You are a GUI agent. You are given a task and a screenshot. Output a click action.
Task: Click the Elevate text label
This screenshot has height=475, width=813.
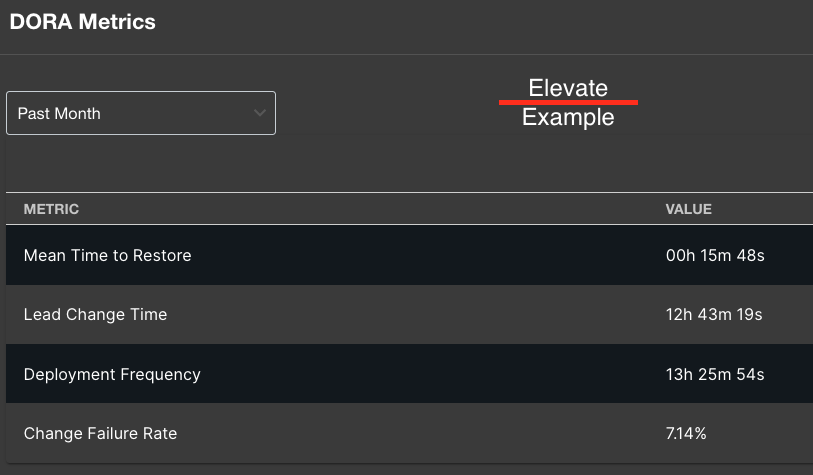568,88
